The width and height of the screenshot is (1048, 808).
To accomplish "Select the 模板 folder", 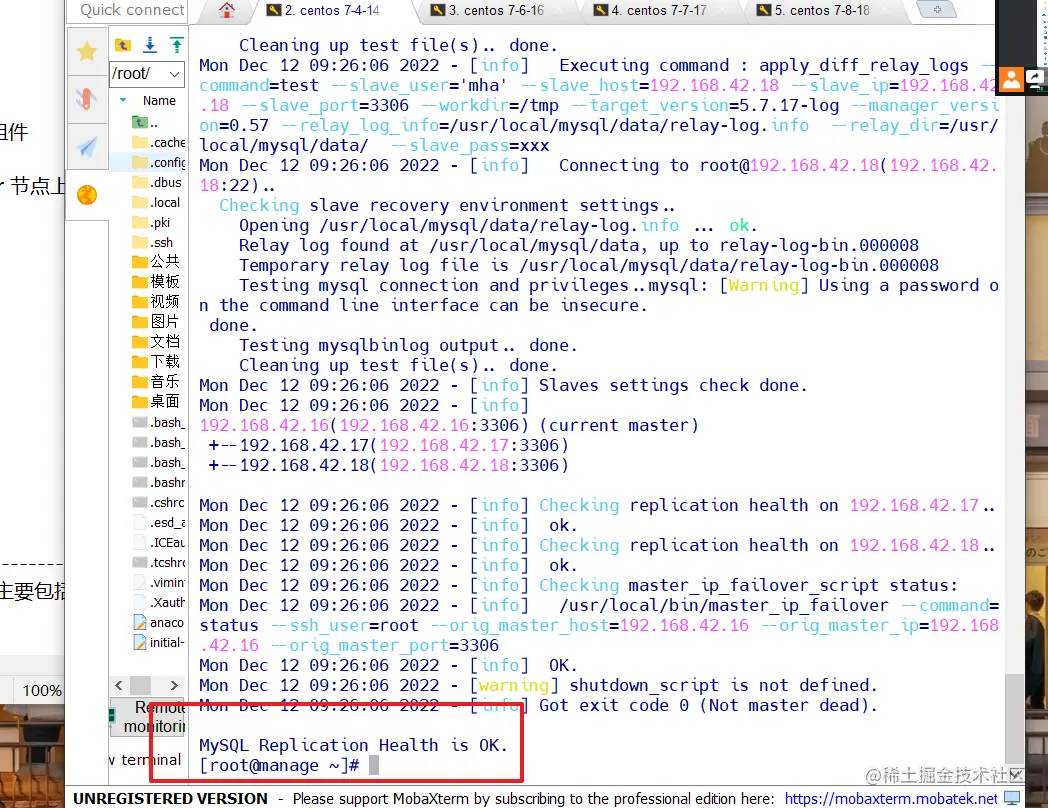I will click(156, 281).
